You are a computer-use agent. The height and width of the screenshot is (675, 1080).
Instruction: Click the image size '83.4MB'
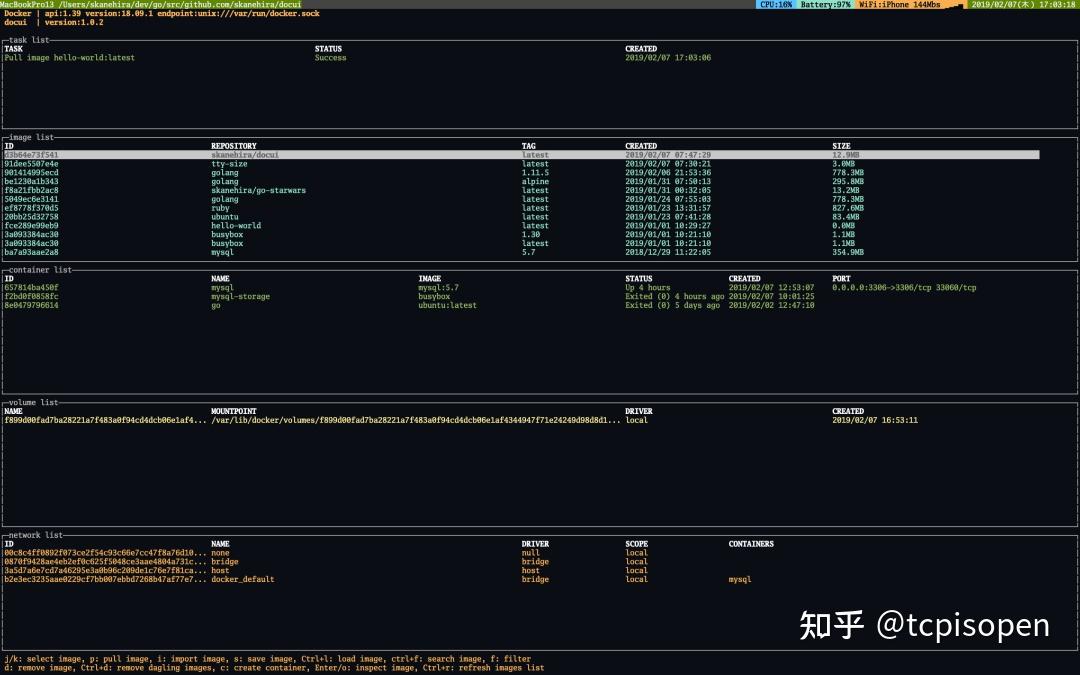[846, 217]
